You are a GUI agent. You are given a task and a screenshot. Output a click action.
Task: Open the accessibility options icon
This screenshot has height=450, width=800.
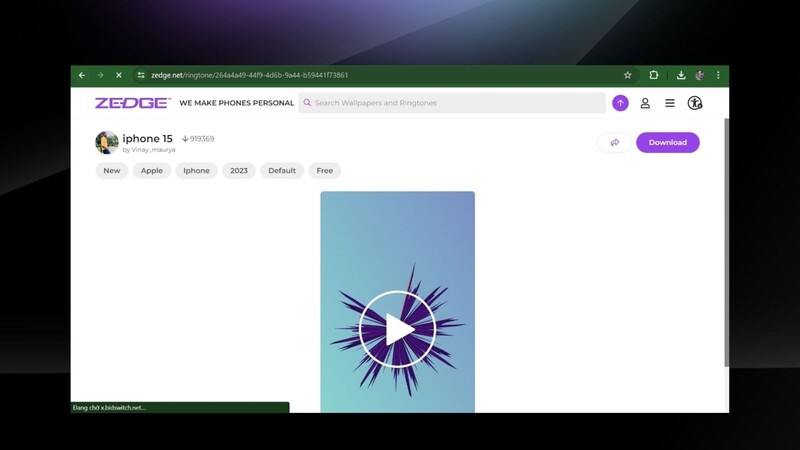[695, 103]
